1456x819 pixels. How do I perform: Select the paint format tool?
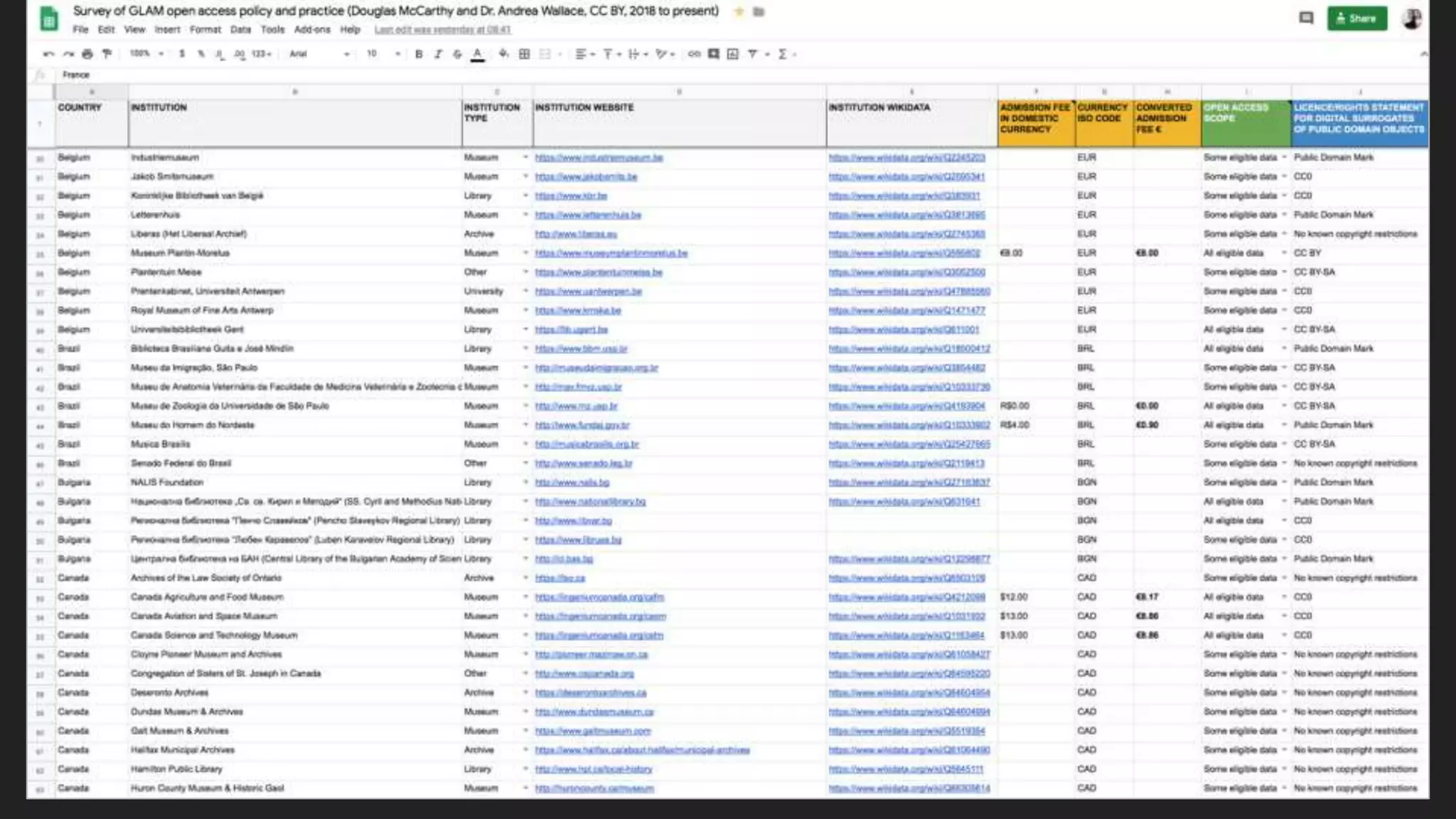(107, 54)
